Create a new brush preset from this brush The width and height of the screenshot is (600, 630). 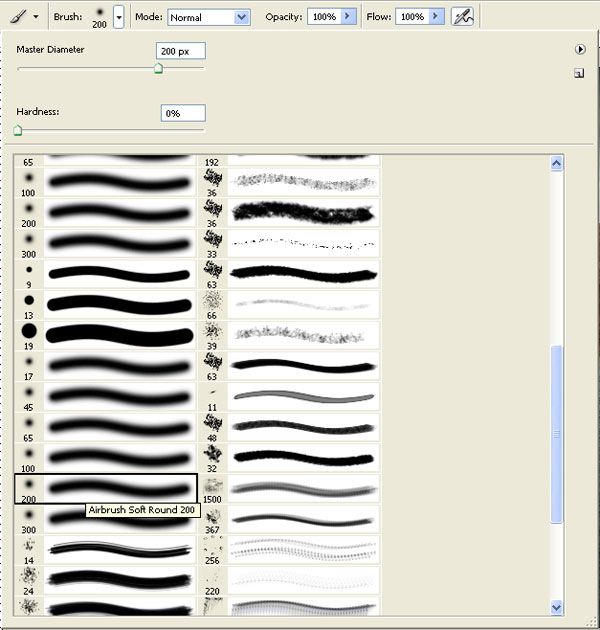click(579, 73)
